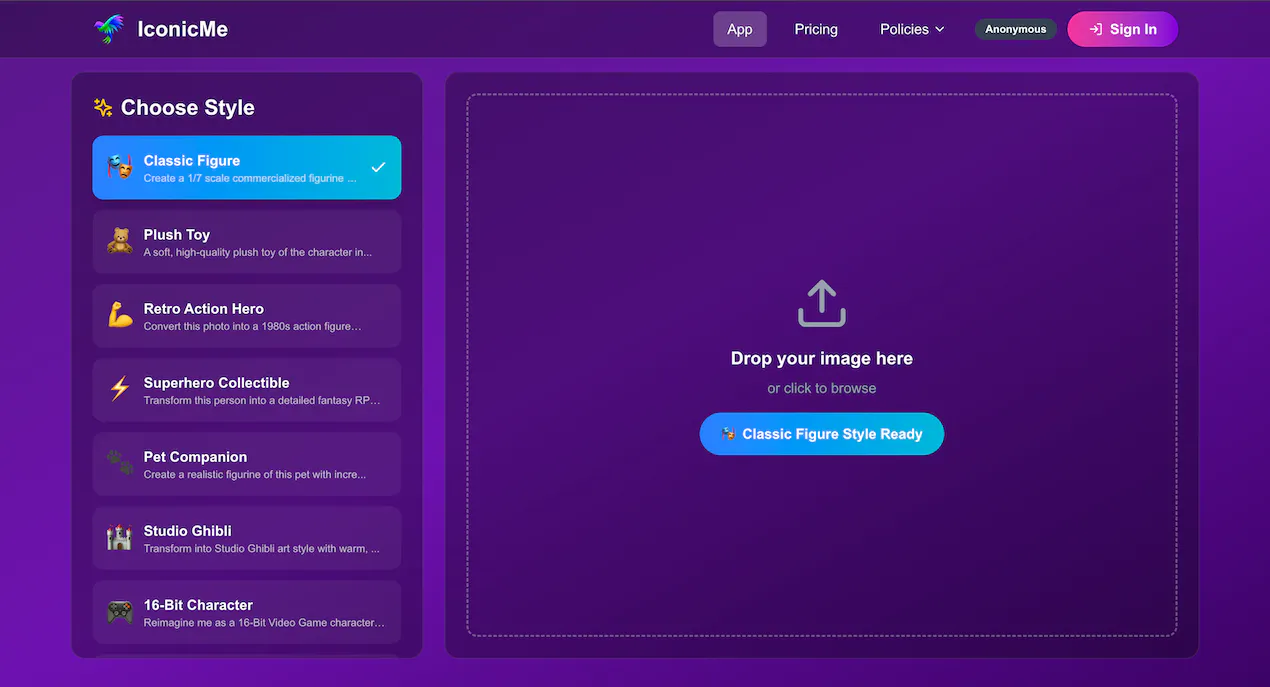Go to the Pricing page
The width and height of the screenshot is (1270, 687).
pyautogui.click(x=816, y=29)
